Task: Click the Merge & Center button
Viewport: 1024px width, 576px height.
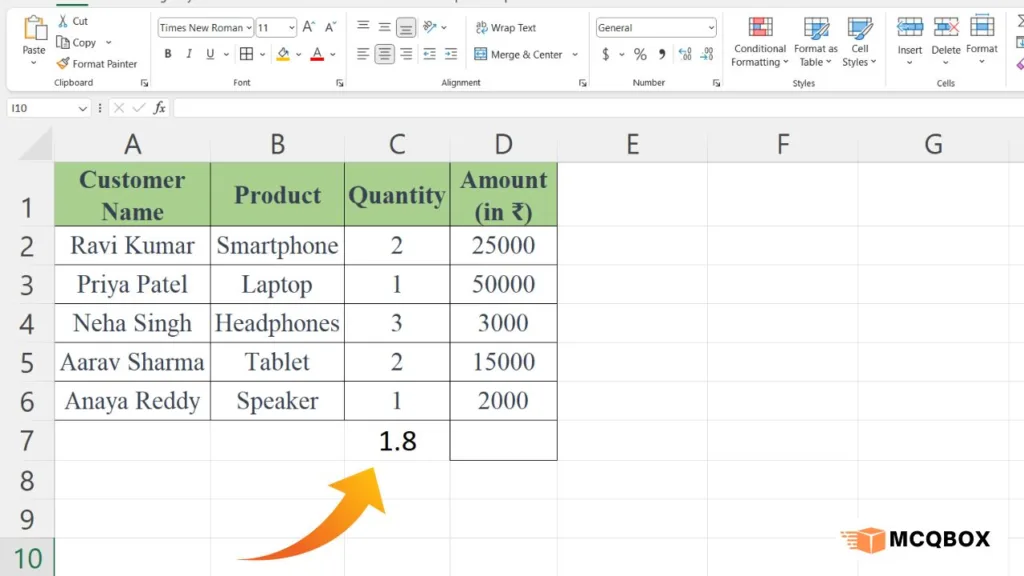Action: point(518,55)
